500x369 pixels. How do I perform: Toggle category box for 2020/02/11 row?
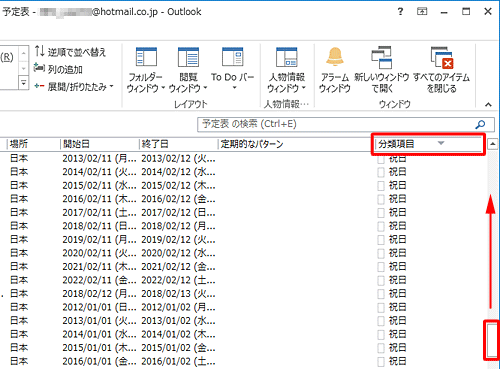tap(381, 253)
